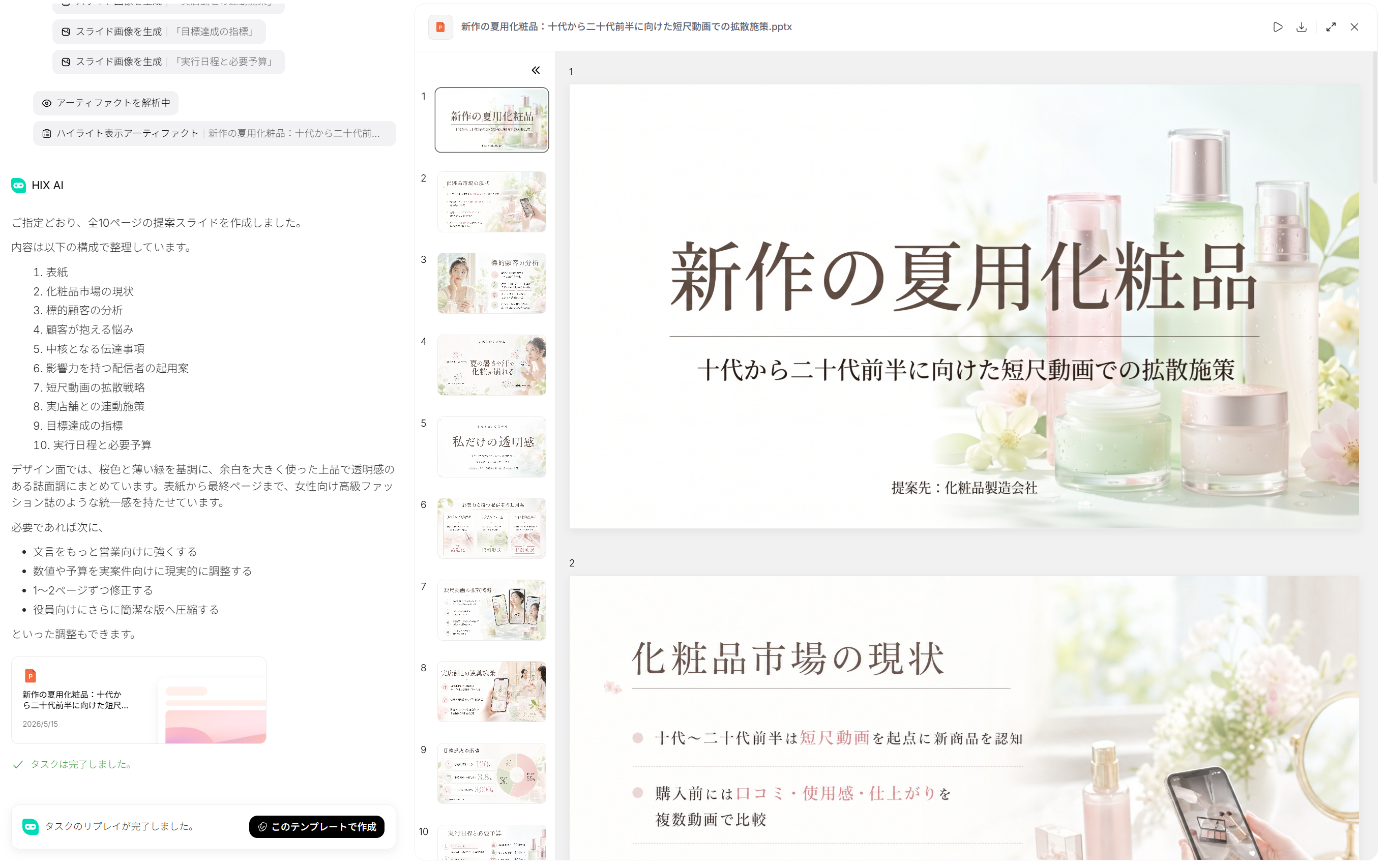Click list item 7. 短尺動画の拡散戦略
The height and width of the screenshot is (868, 1386).
[89, 387]
